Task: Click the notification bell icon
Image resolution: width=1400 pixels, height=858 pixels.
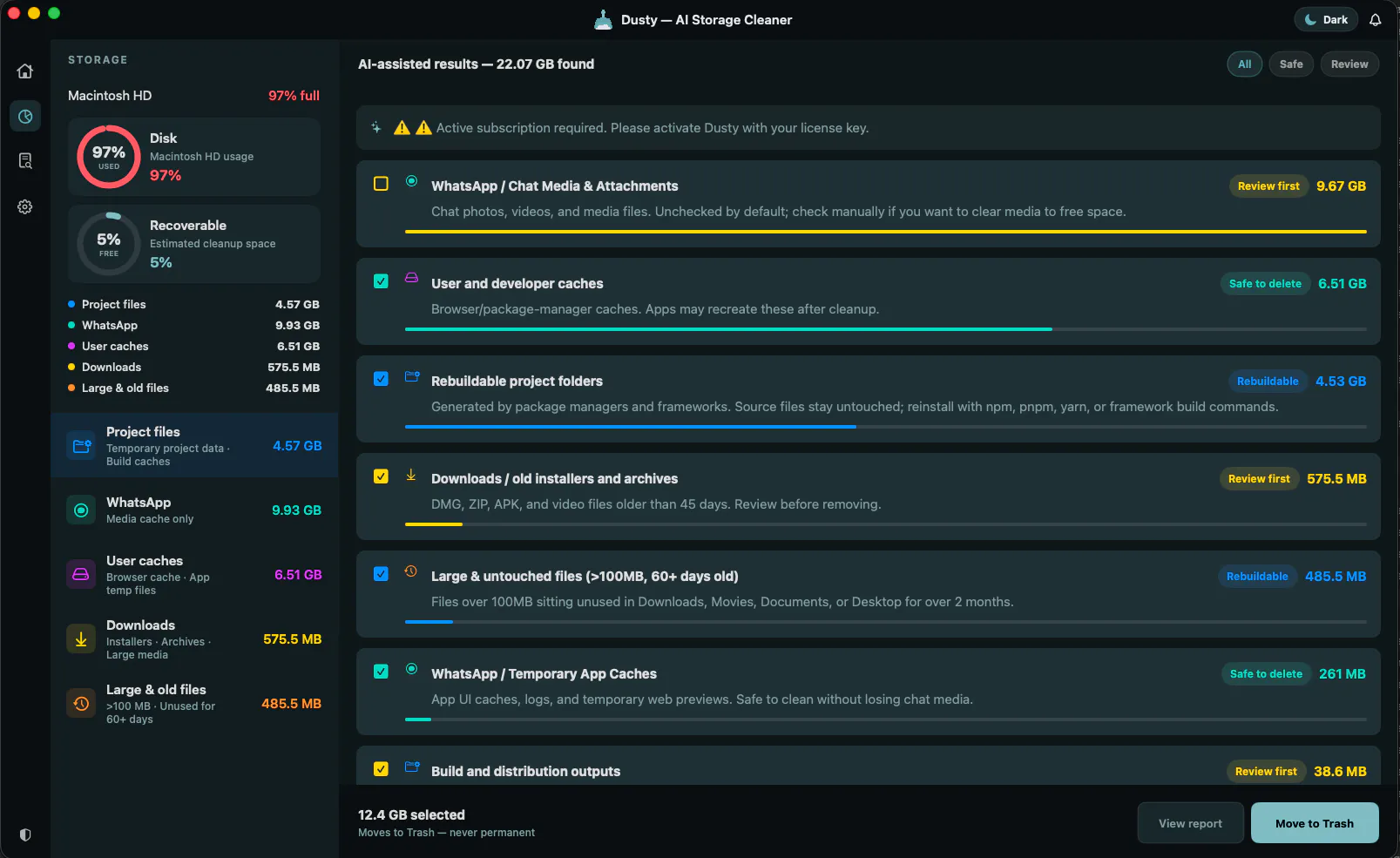Action: tap(1376, 20)
